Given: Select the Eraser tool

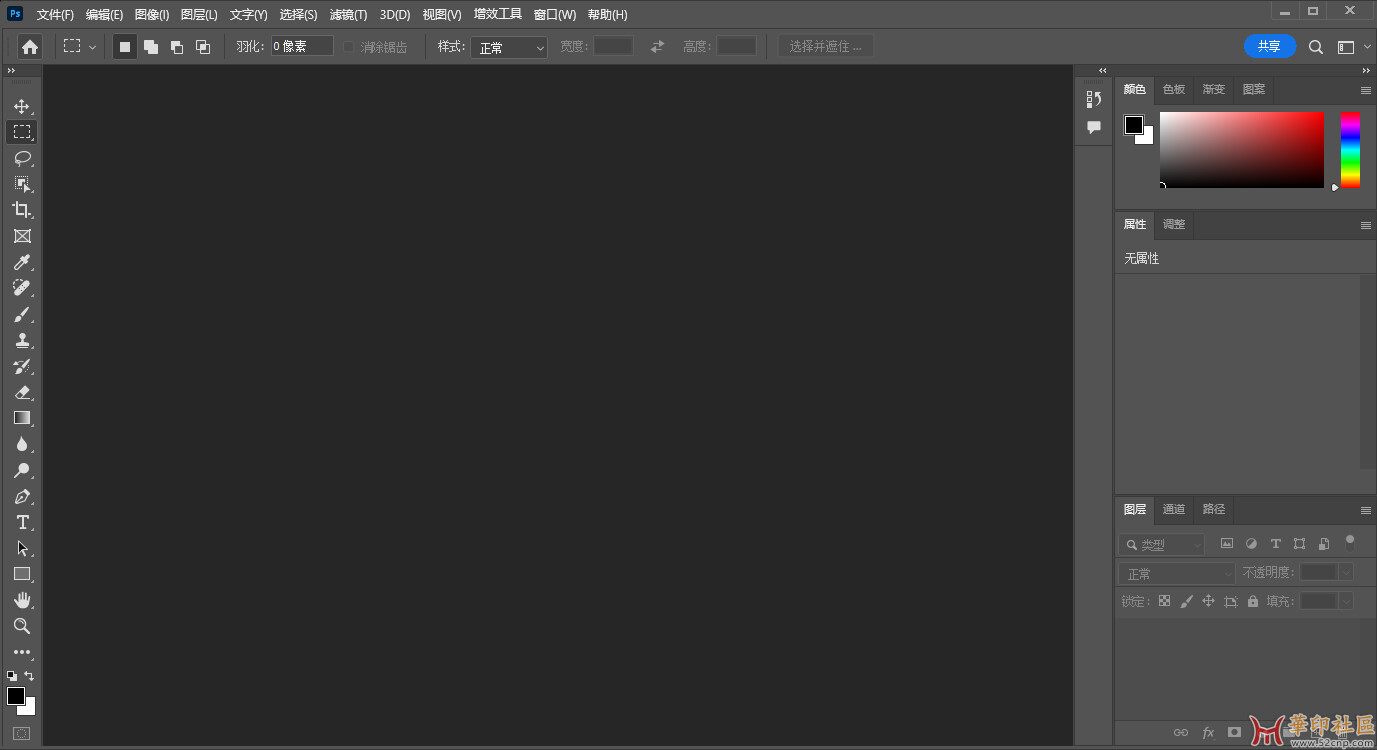Looking at the screenshot, I should point(22,392).
